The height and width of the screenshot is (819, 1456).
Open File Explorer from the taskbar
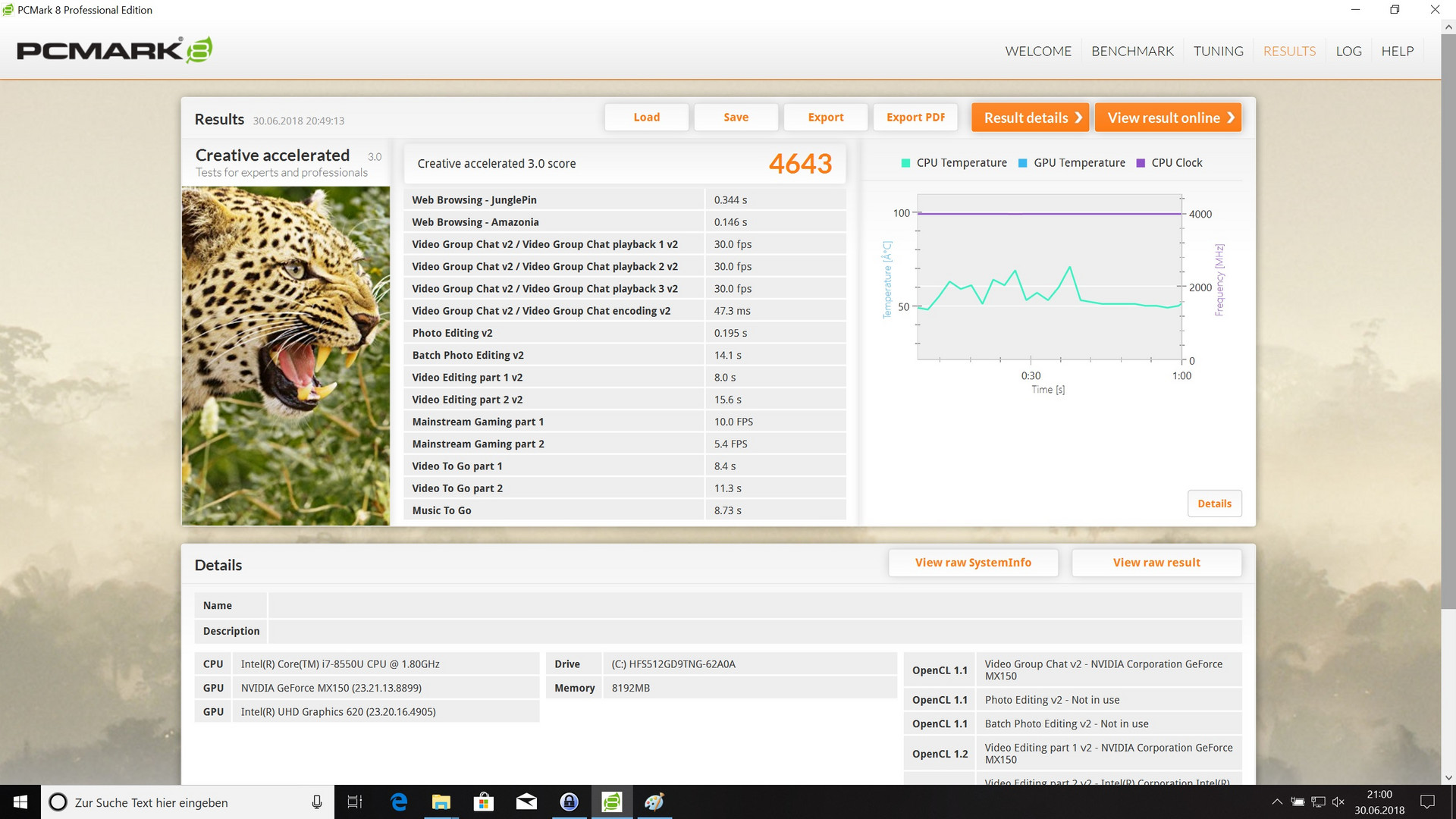(441, 802)
